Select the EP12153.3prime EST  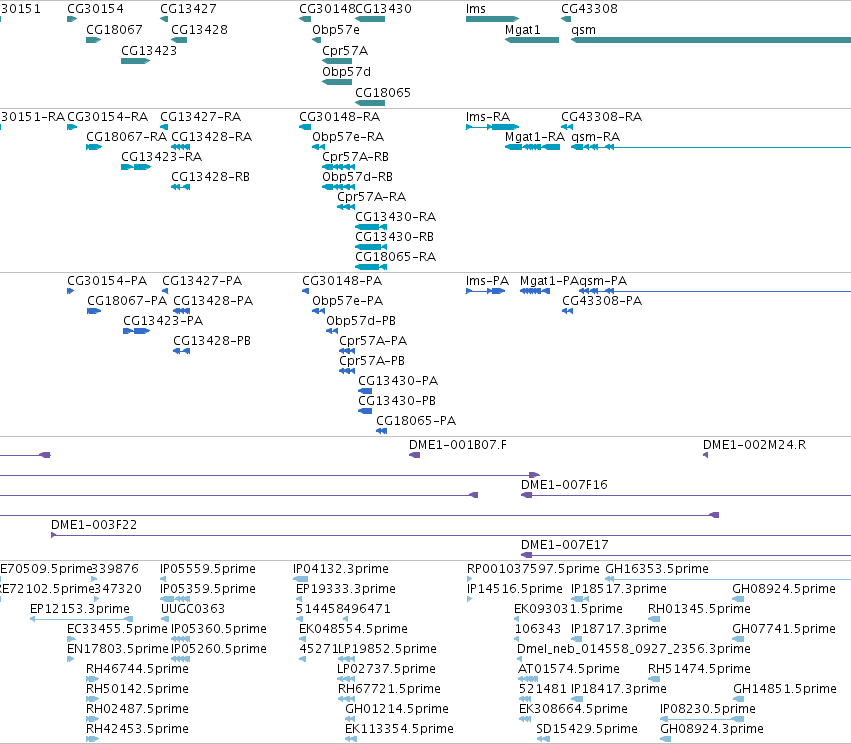pos(81,619)
